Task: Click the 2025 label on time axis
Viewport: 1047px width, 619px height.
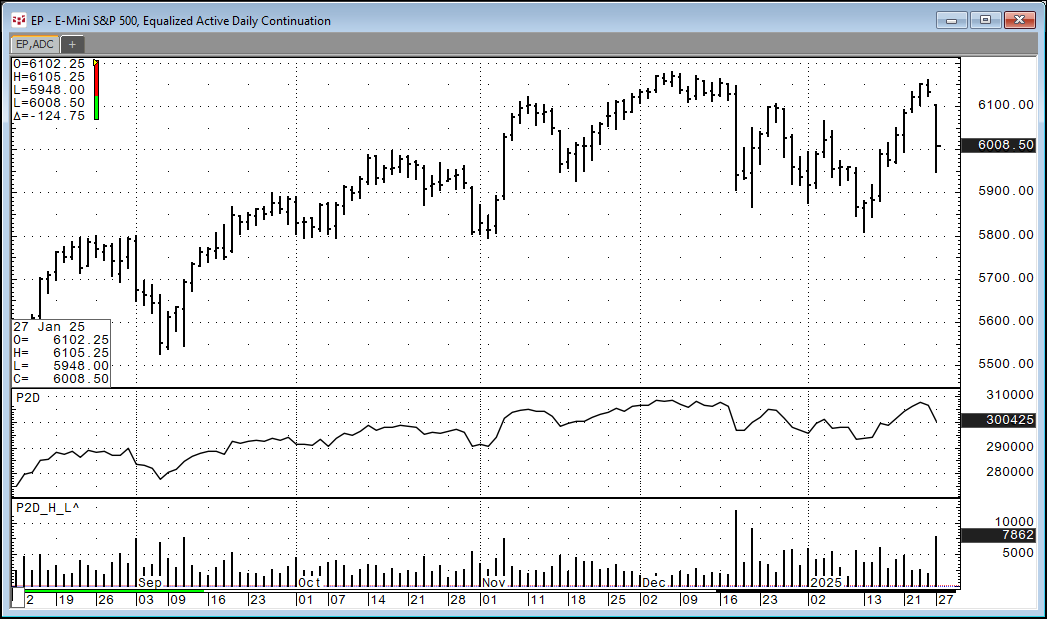Action: point(826,582)
